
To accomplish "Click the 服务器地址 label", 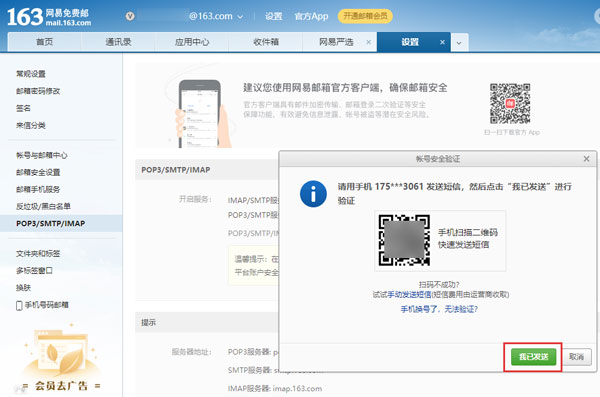I will point(191,352).
